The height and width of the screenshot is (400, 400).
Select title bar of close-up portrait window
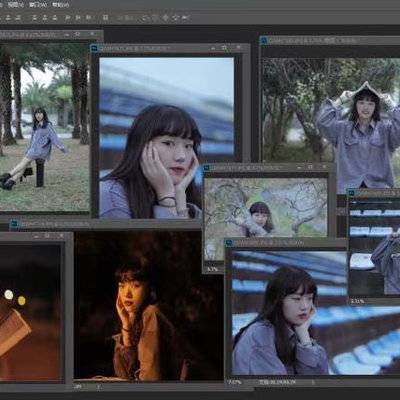point(170,49)
